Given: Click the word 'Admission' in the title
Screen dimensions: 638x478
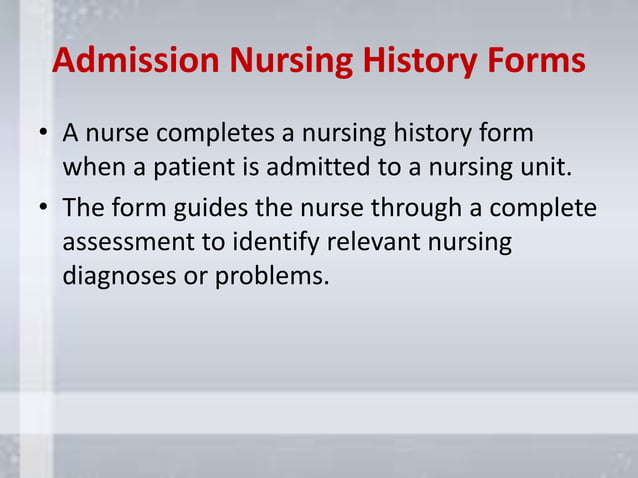Looking at the screenshot, I should click(x=136, y=60).
